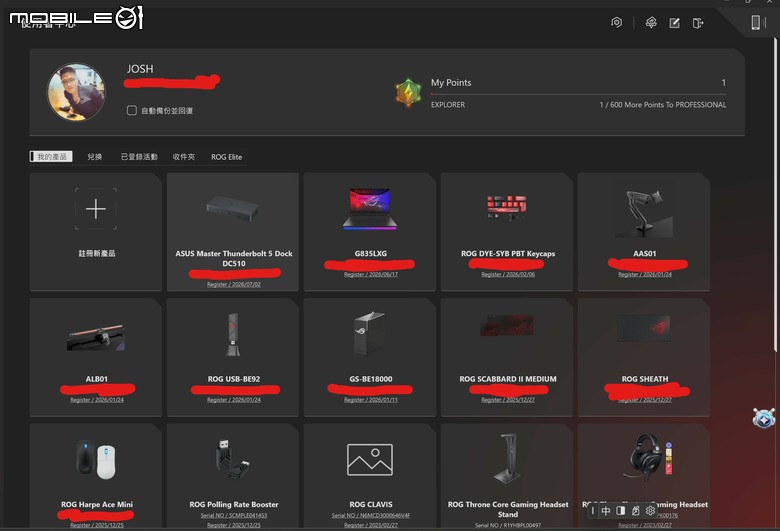Open the hexagon settings icon in header
The width and height of the screenshot is (780, 531).
click(616, 22)
